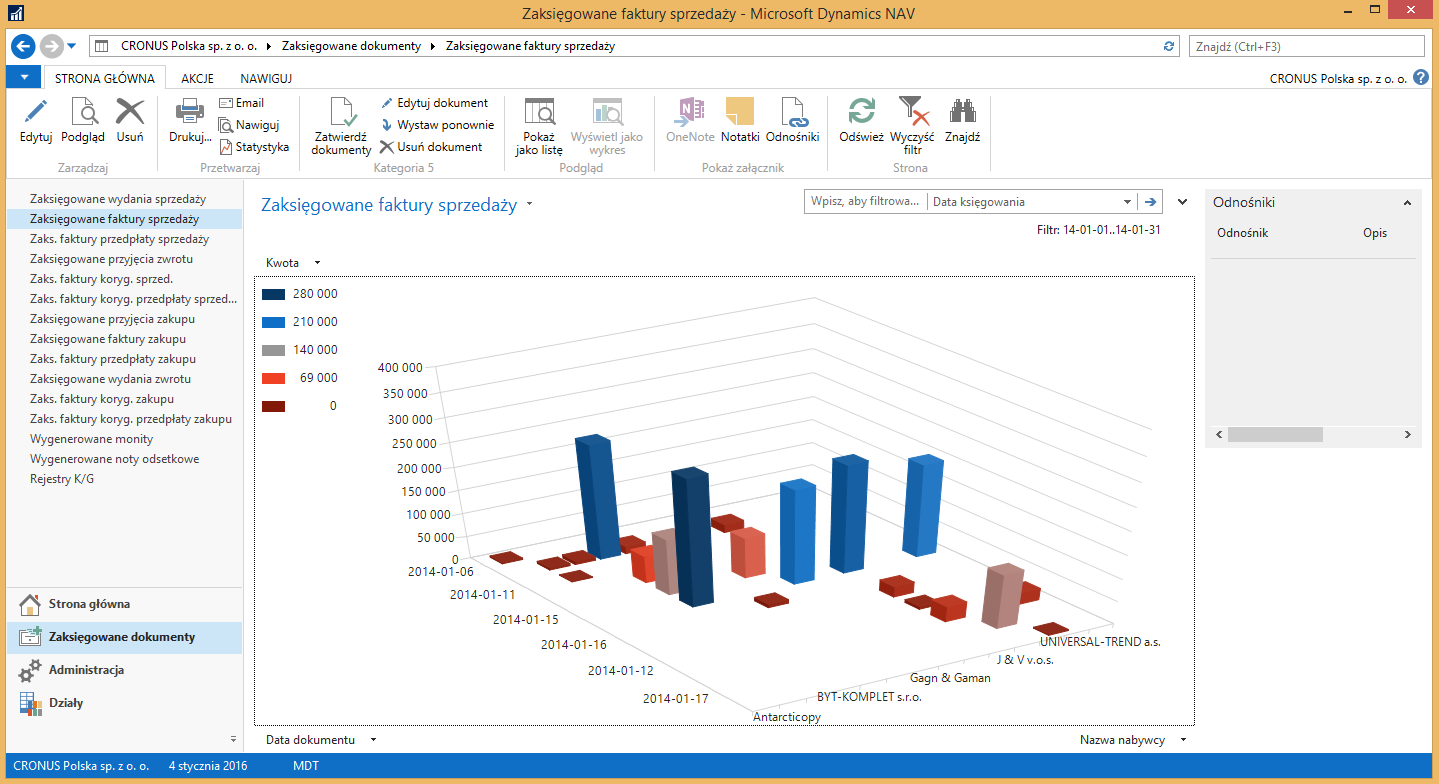This screenshot has width=1439, height=784.
Task: Click the Odnośniki ribbon icon
Action: pos(793,112)
